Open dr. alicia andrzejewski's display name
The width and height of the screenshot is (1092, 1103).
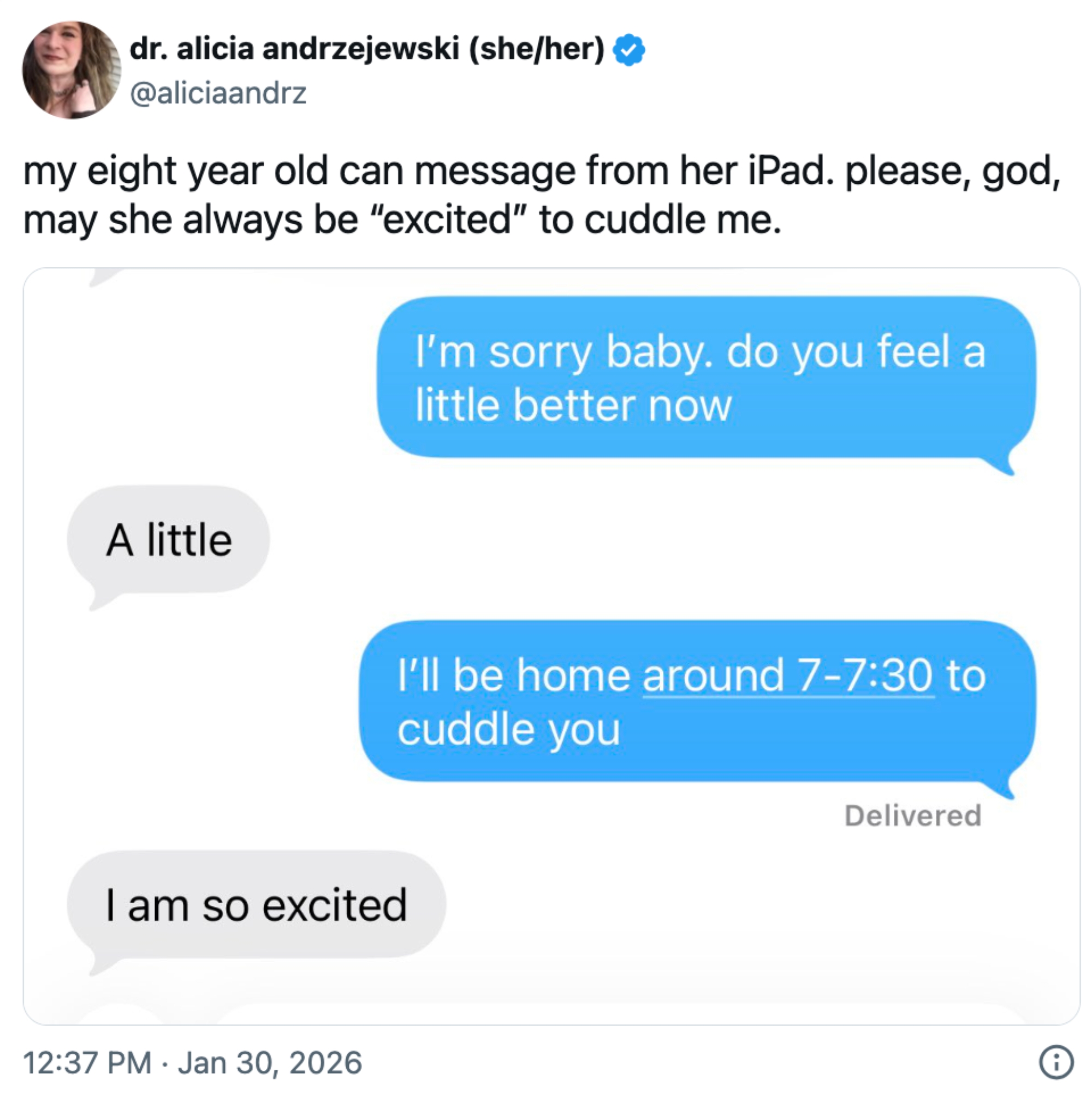click(294, 48)
